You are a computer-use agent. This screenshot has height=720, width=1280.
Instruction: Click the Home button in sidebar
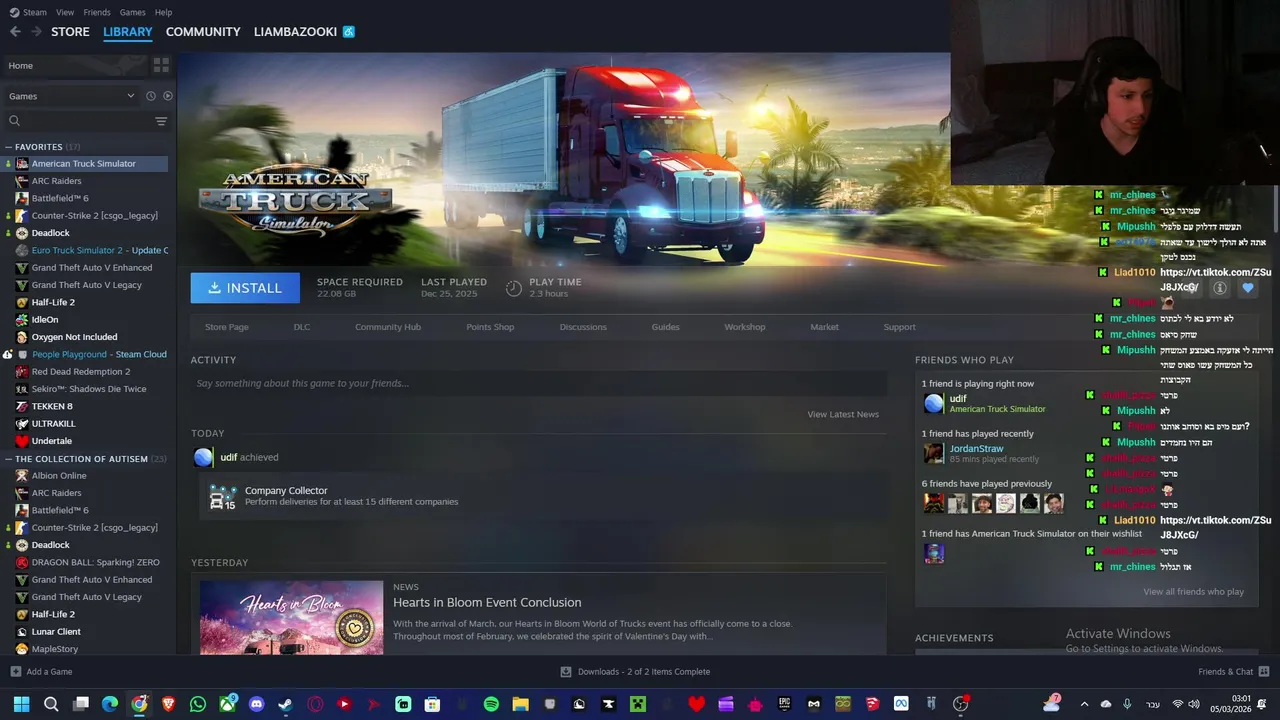point(76,65)
